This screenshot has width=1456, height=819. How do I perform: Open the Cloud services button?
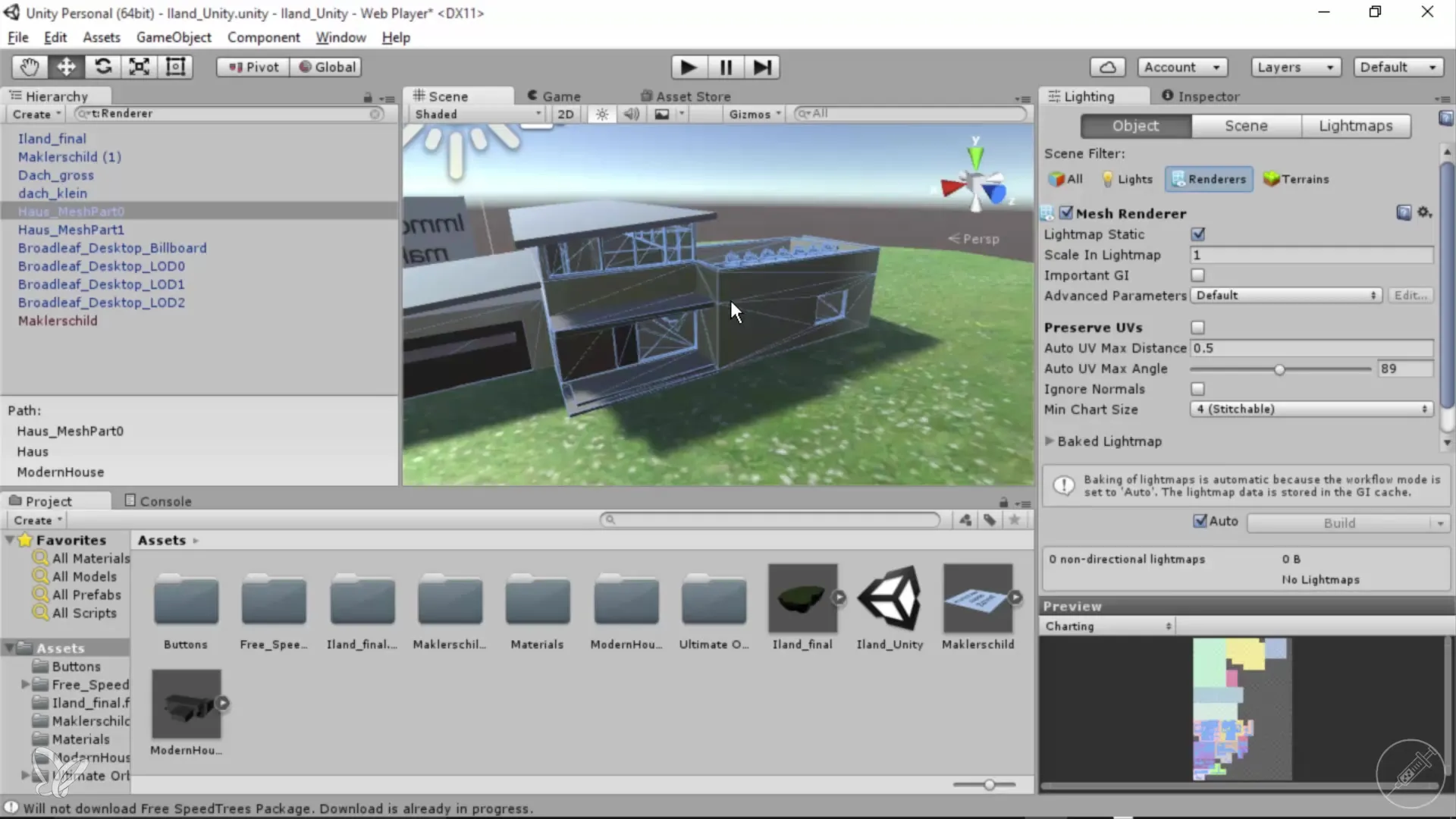pyautogui.click(x=1107, y=67)
